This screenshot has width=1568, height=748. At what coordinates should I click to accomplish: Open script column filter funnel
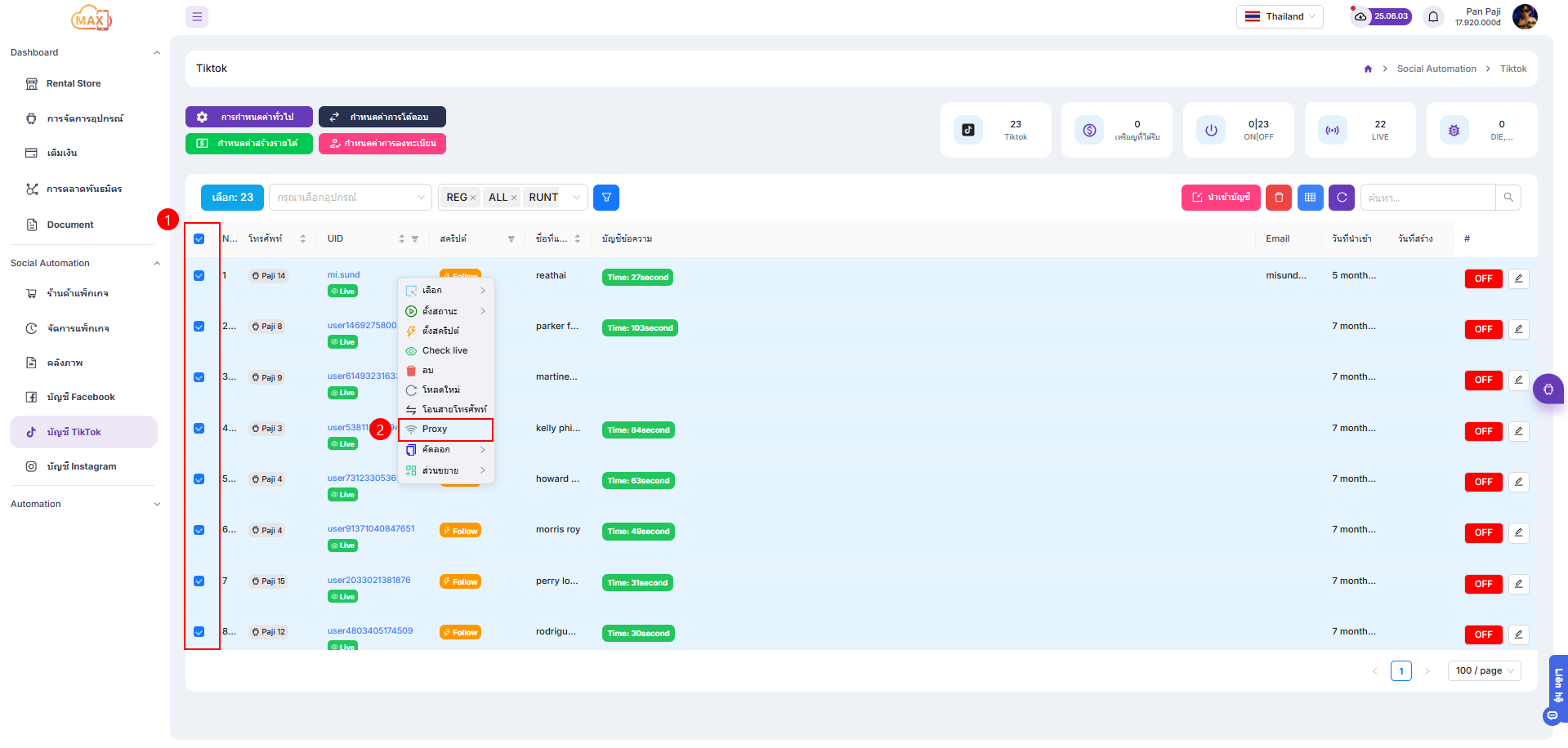tap(511, 239)
